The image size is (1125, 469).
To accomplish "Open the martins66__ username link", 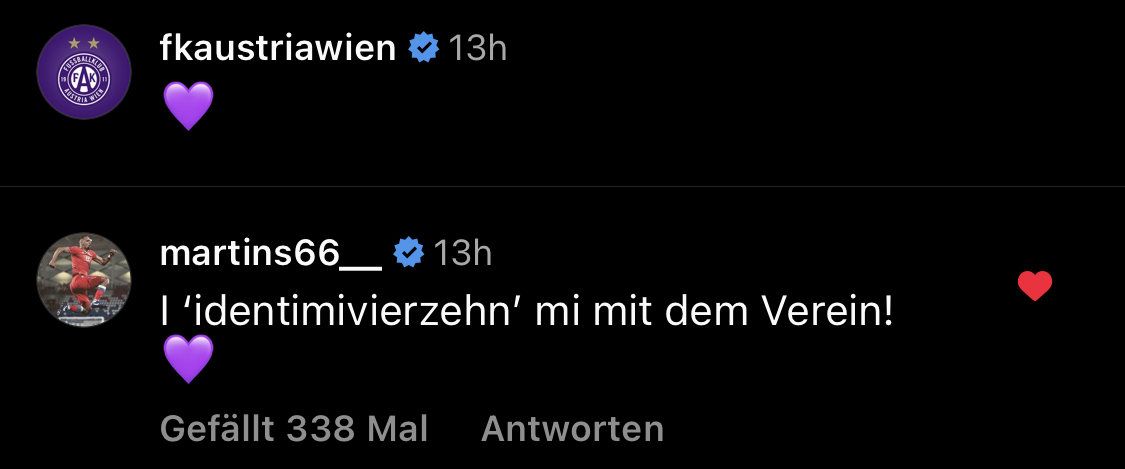I will tap(270, 253).
